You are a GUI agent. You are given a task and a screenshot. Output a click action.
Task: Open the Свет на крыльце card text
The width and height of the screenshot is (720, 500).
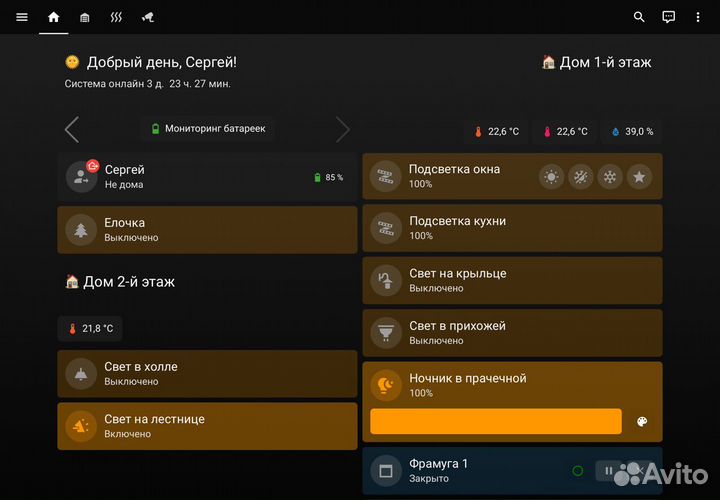coord(458,280)
